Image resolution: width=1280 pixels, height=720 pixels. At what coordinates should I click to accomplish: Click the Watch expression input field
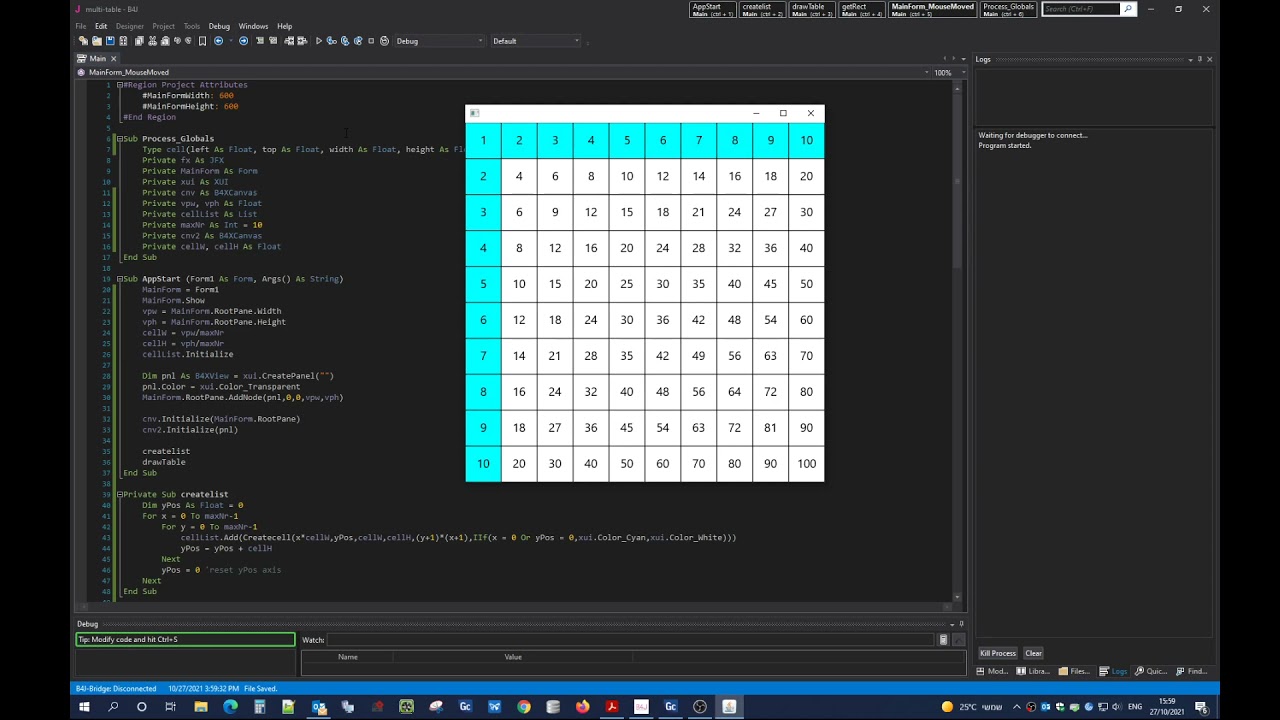coord(632,640)
